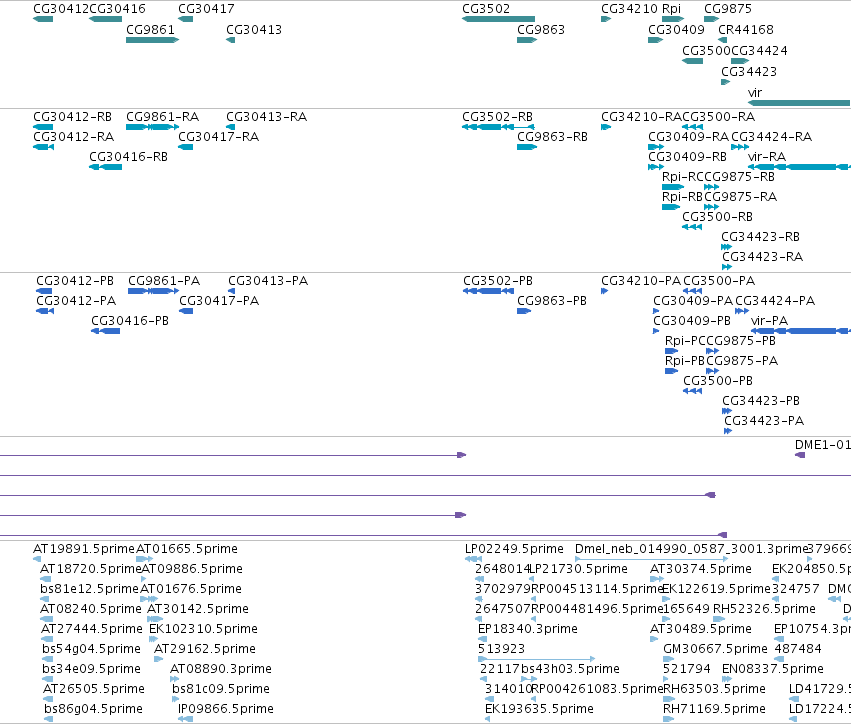Select transcript CG30409-RA
The width and height of the screenshot is (851, 724).
click(689, 137)
